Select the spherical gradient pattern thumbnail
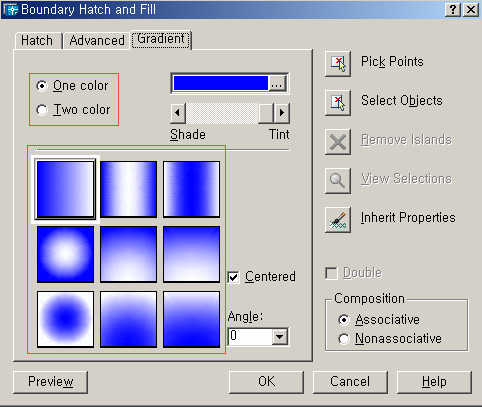The height and width of the screenshot is (407, 482). (x=65, y=254)
